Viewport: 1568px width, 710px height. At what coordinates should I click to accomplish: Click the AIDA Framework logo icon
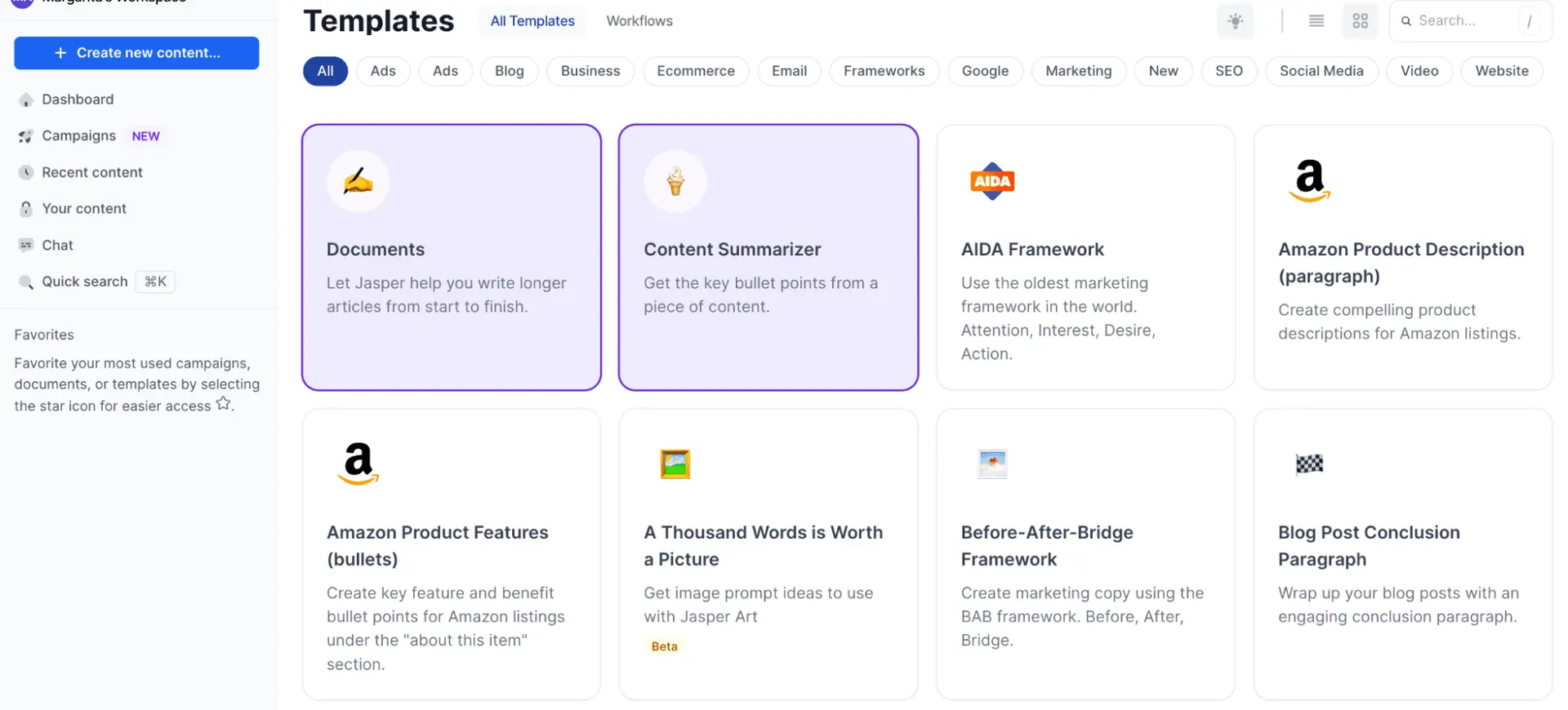[x=992, y=181]
